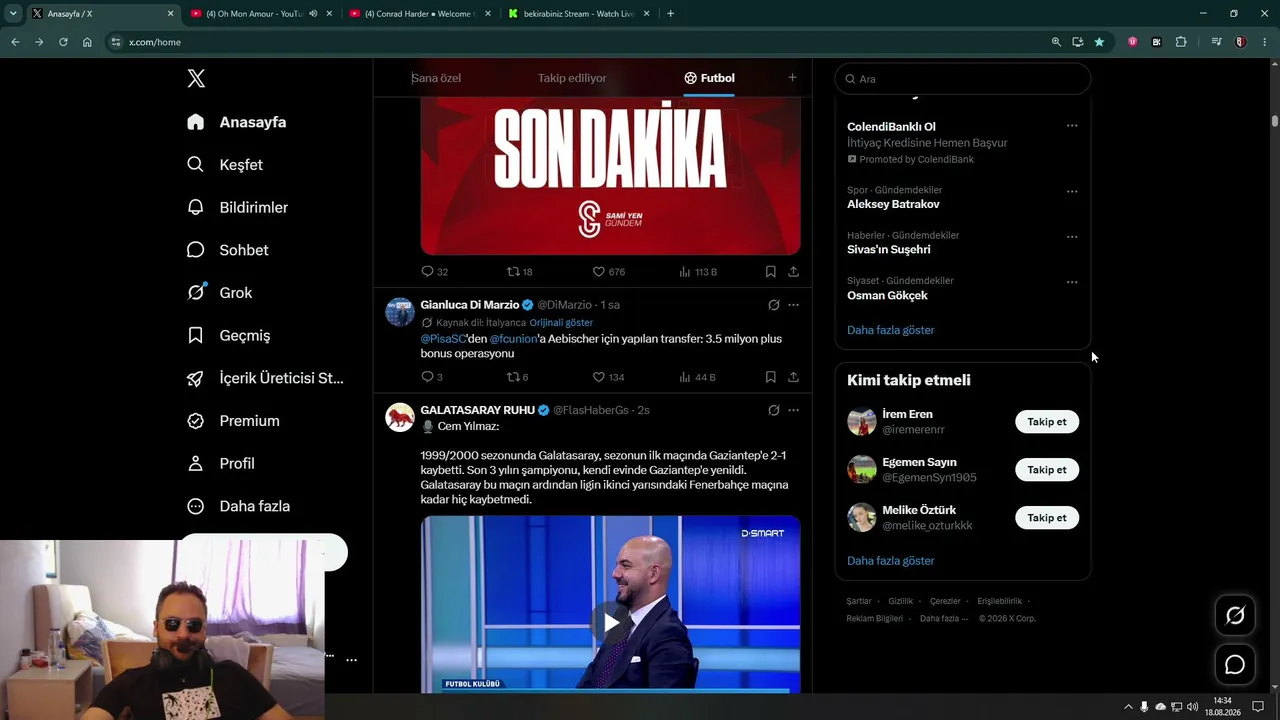Screen dimensions: 1280x720
Task: Play the GALATASARAY RUHU video
Action: coord(610,624)
